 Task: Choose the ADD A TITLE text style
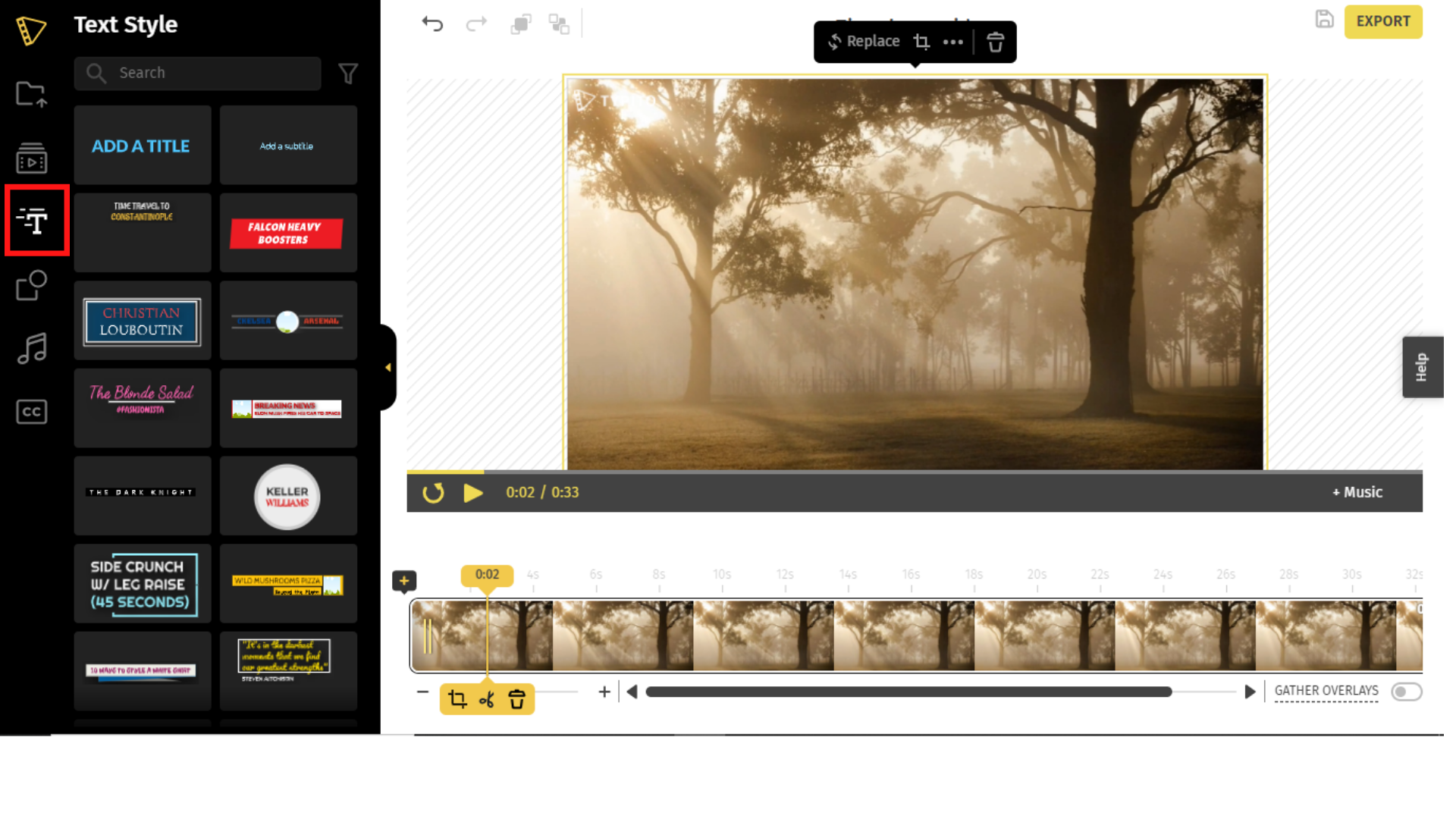point(143,145)
